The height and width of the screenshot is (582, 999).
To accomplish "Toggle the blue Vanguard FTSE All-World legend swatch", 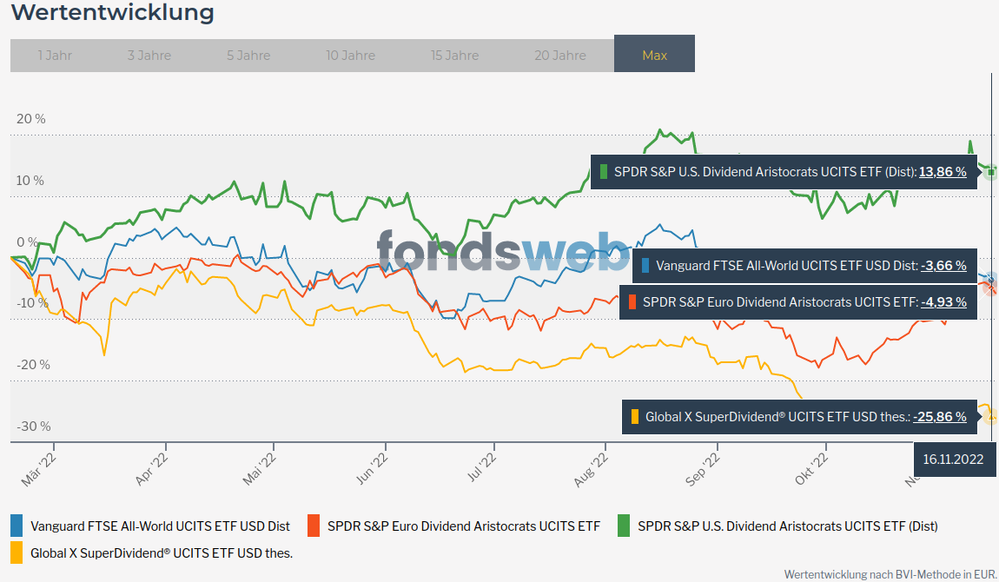I will [x=17, y=525].
